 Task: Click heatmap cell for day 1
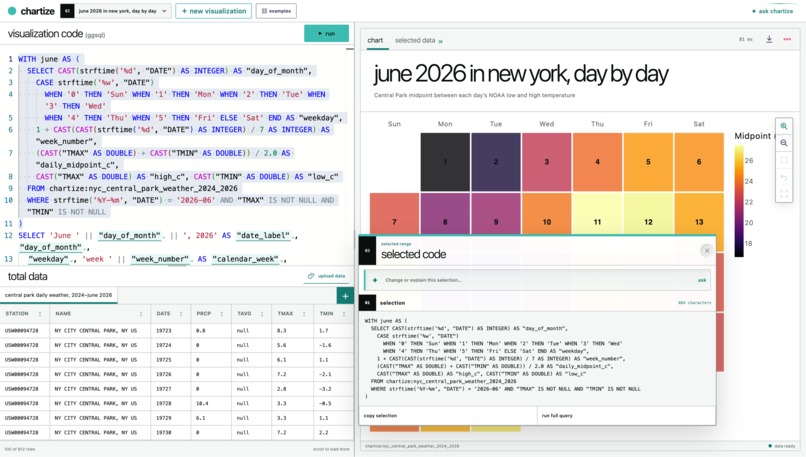pyautogui.click(x=445, y=162)
